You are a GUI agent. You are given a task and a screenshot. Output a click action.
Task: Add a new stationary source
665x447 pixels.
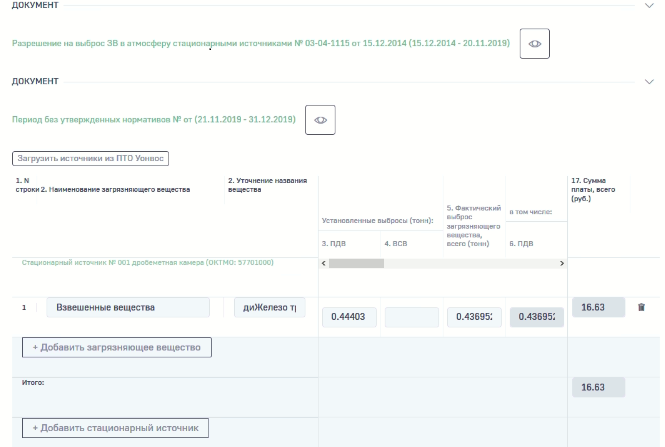[x=115, y=428]
